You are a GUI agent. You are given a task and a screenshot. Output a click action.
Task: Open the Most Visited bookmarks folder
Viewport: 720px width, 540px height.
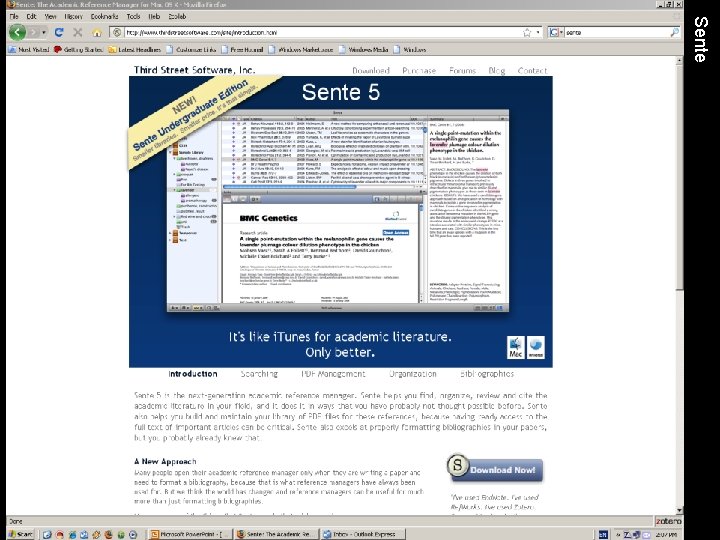(28, 50)
